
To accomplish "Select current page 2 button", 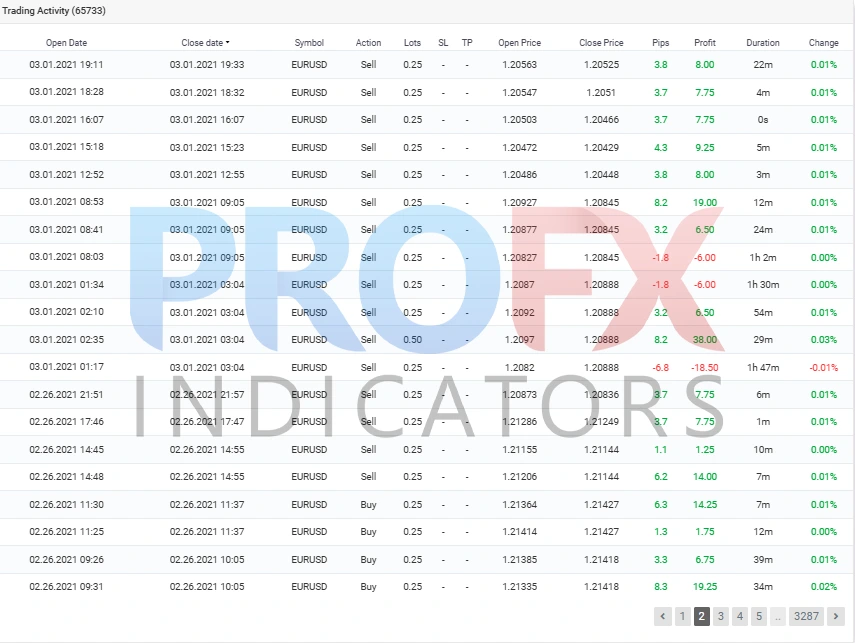I will 701,616.
